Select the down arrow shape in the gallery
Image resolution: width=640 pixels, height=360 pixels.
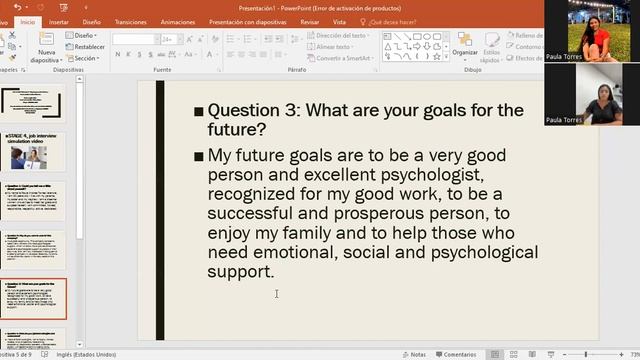tap(427, 47)
